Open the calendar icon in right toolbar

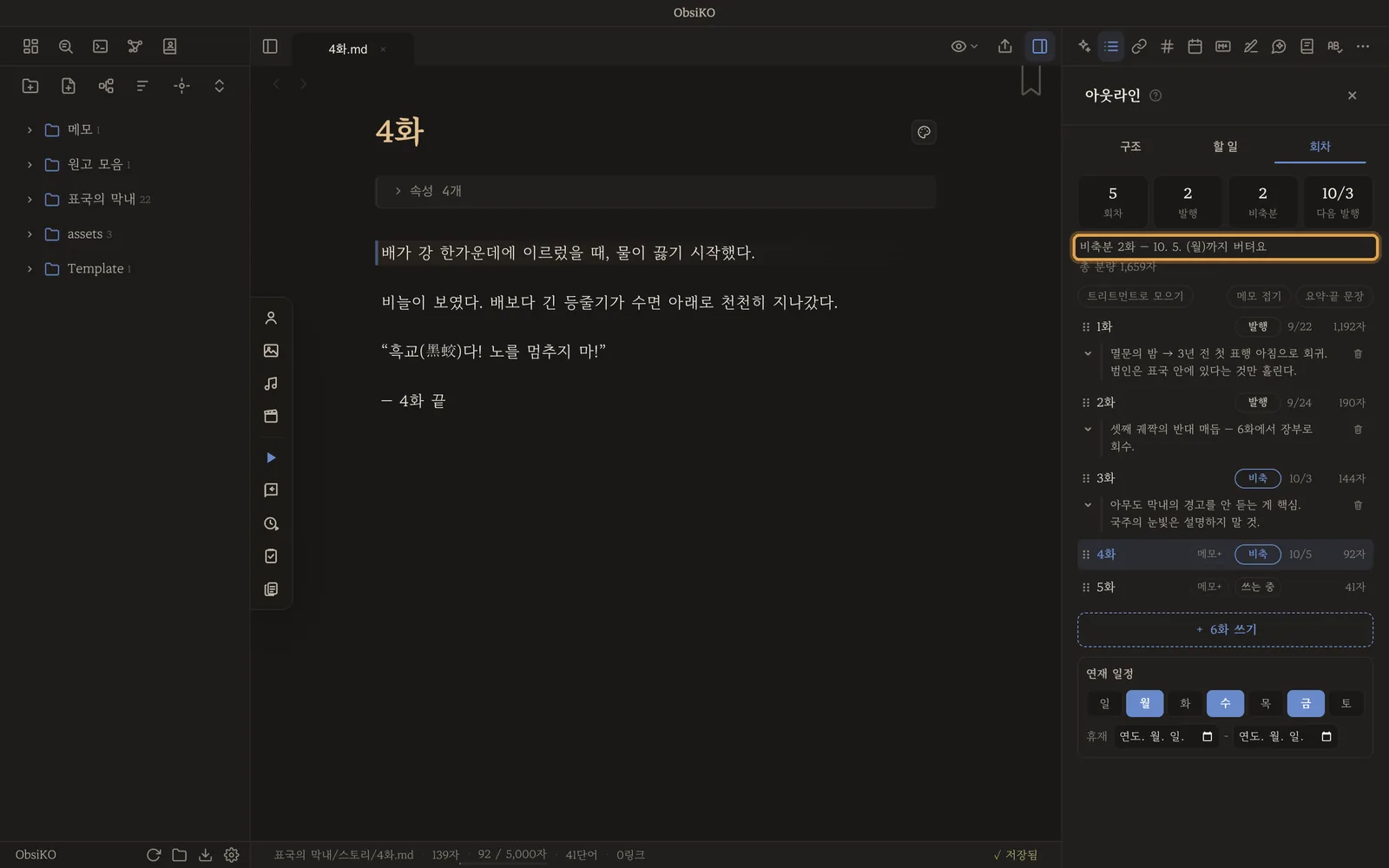point(1195,46)
